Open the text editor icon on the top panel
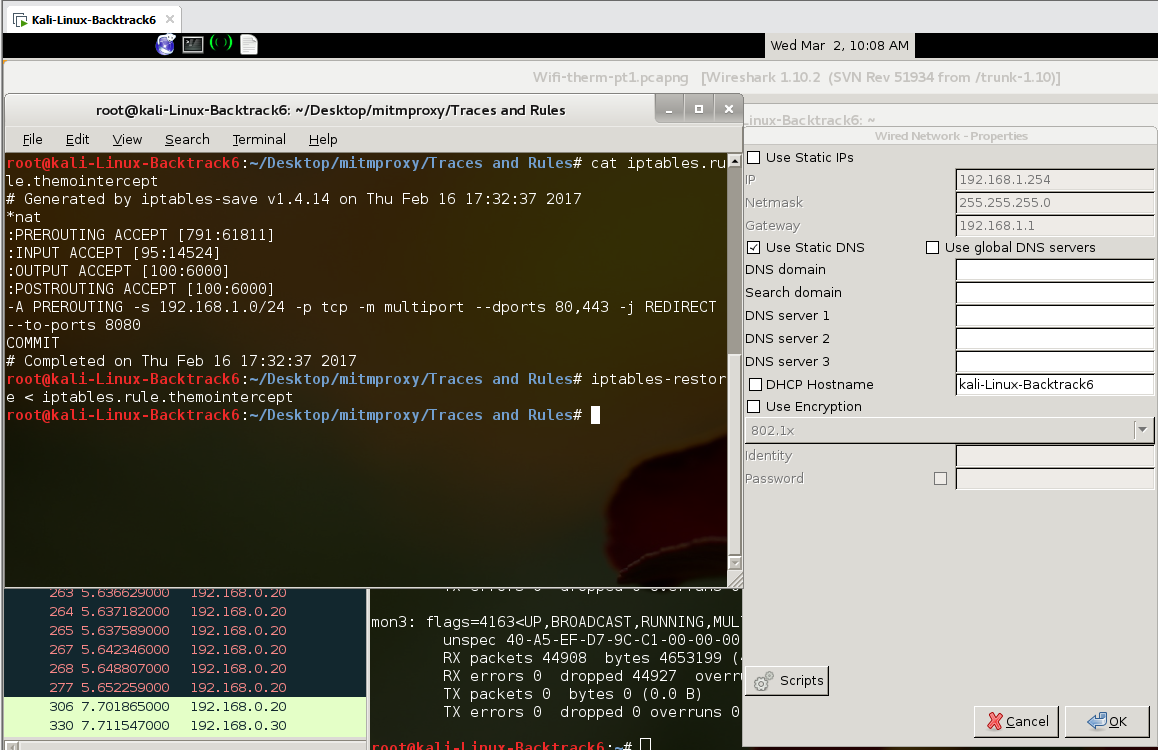The image size is (1158, 750). tap(247, 44)
